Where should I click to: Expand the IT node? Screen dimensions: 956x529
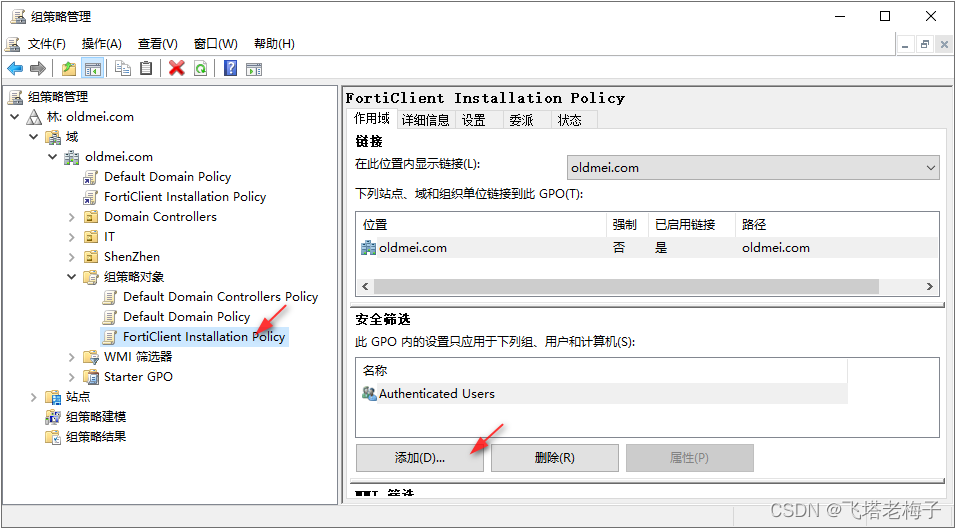[x=71, y=237]
